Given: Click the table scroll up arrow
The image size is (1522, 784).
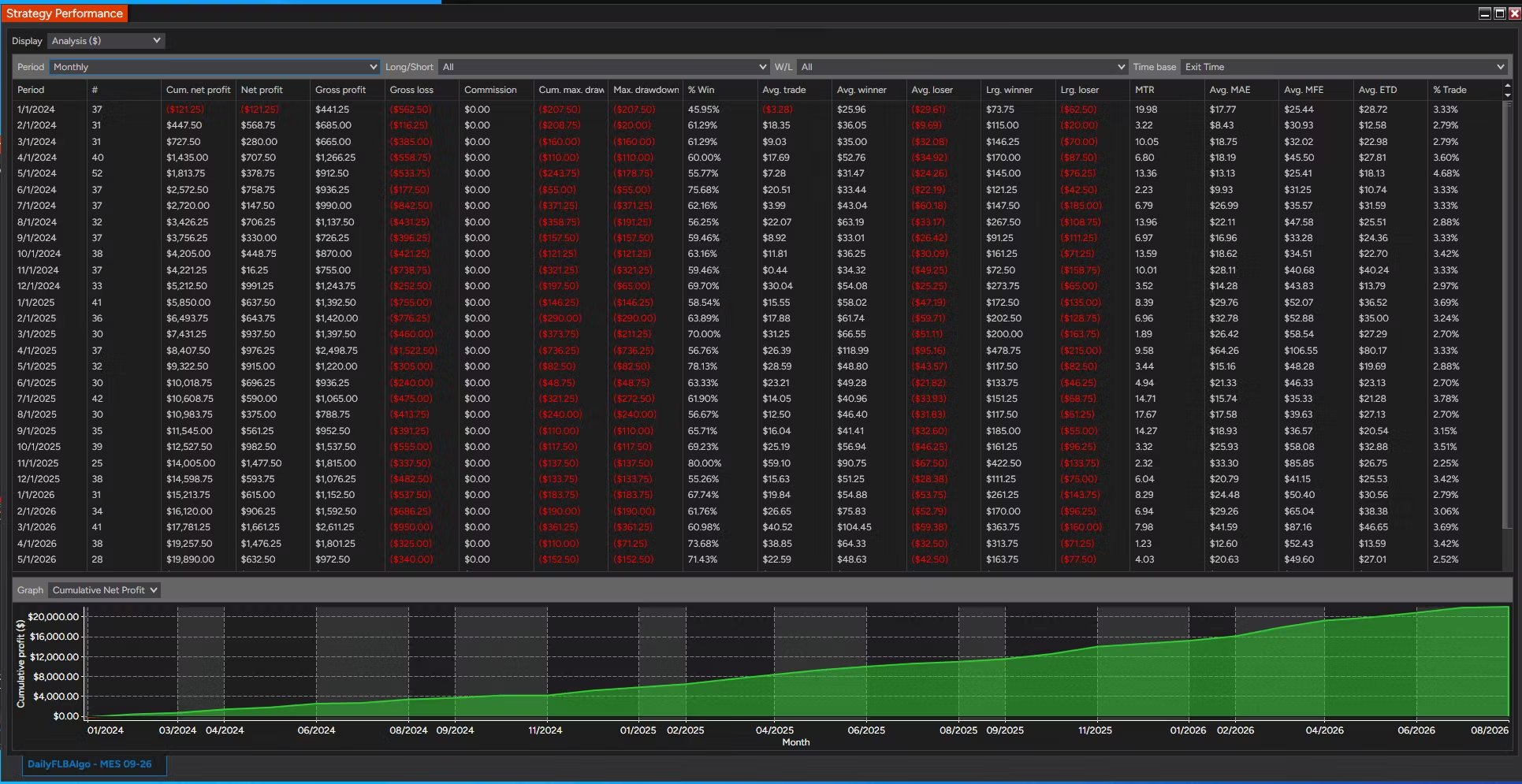Looking at the screenshot, I should coord(1508,86).
